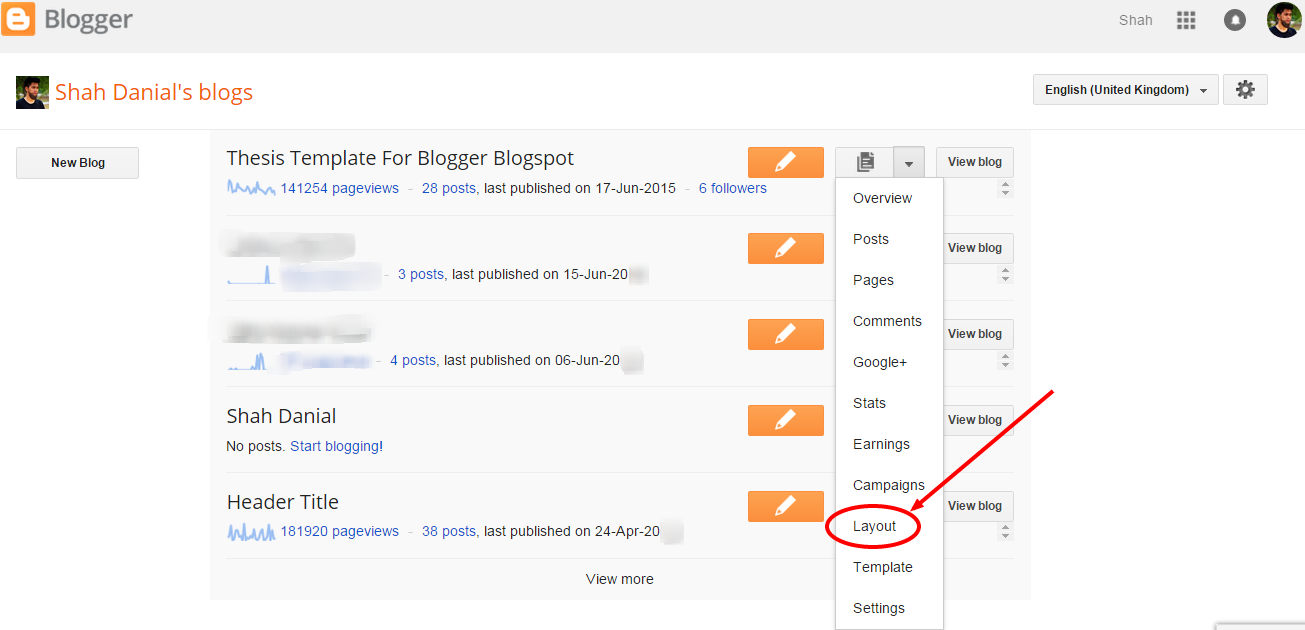Select Overview in the dropdown menu
The width and height of the screenshot is (1305, 630).
pos(889,198)
